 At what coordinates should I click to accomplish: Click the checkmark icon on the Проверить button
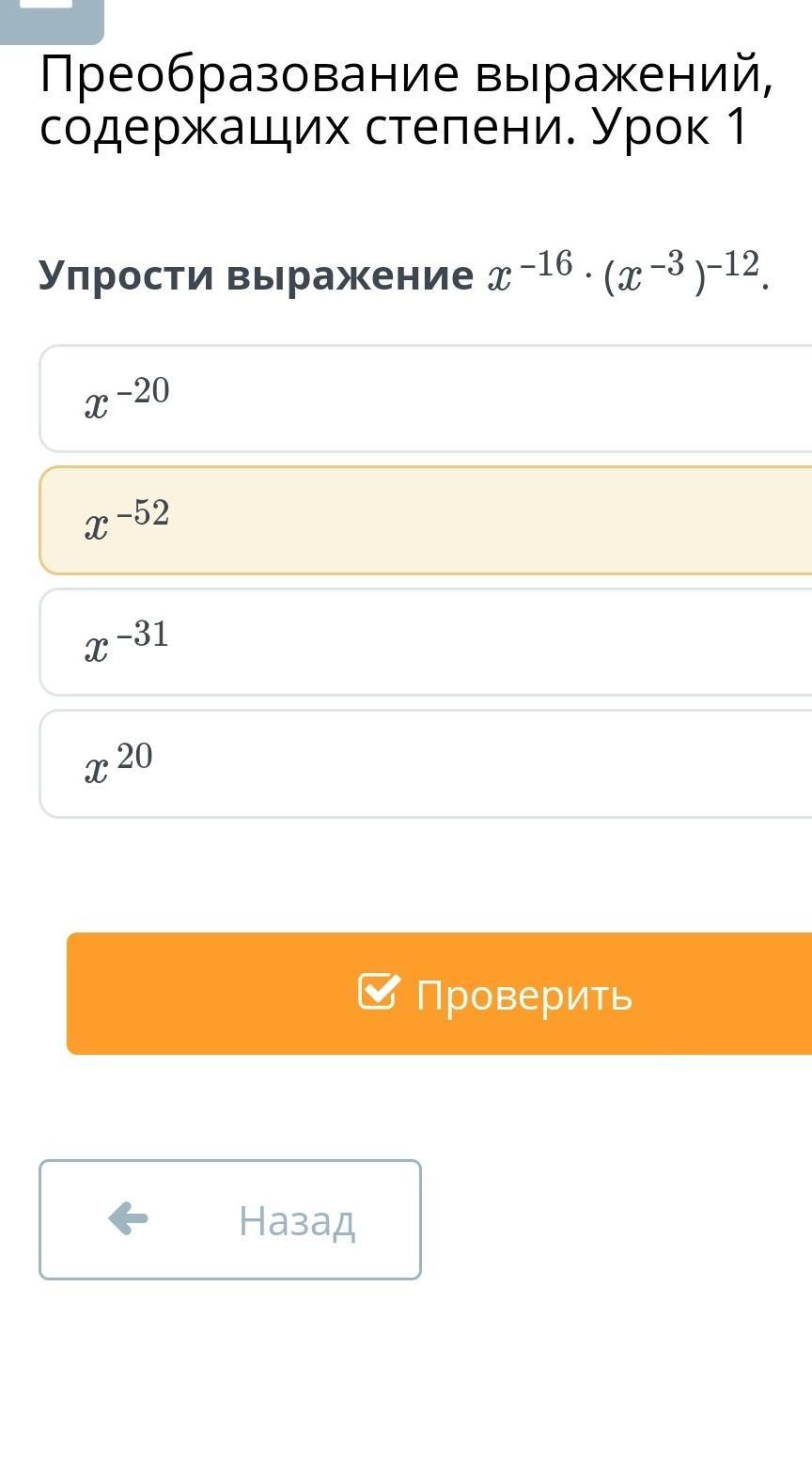pos(378,992)
